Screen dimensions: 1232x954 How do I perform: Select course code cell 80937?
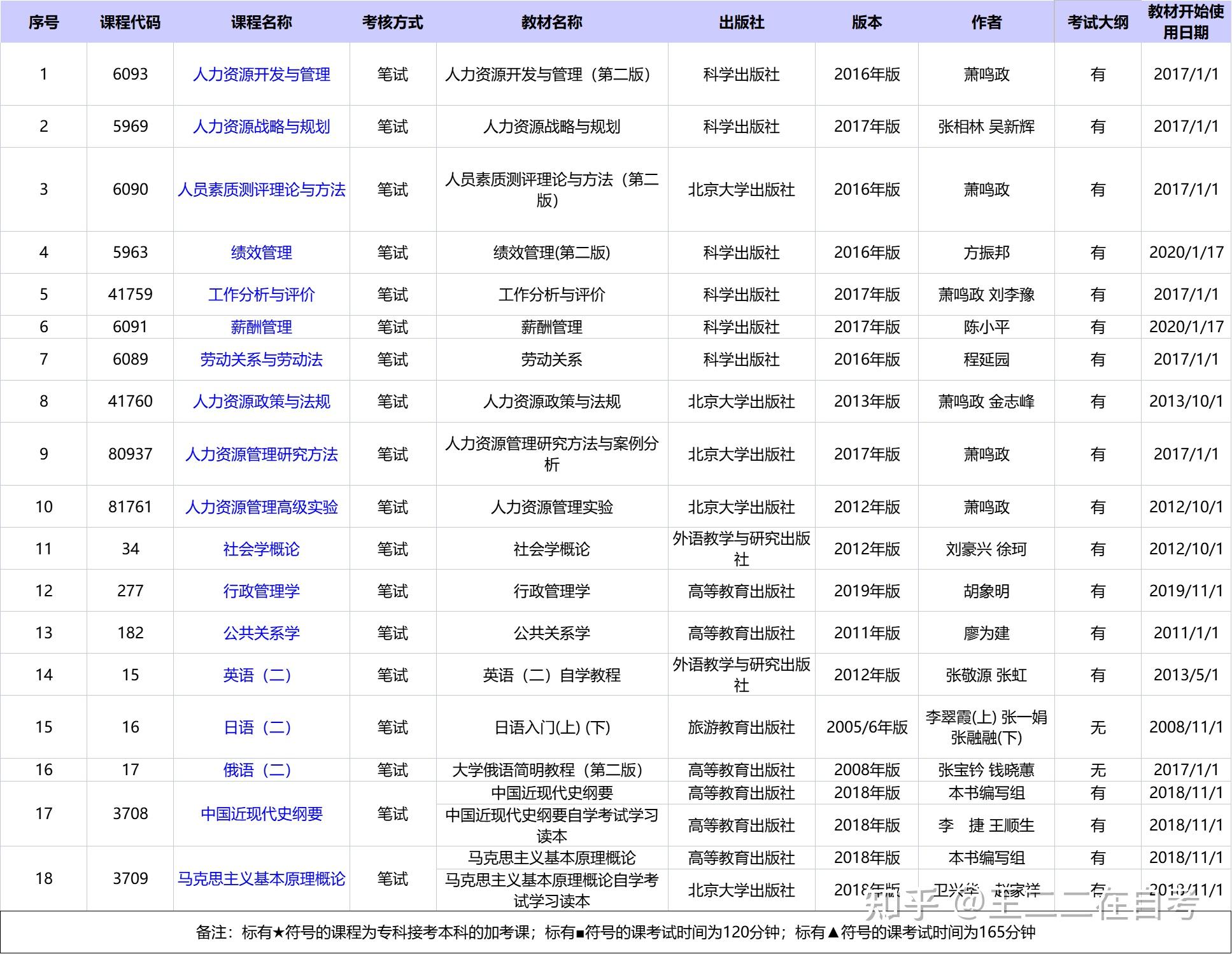[x=130, y=454]
